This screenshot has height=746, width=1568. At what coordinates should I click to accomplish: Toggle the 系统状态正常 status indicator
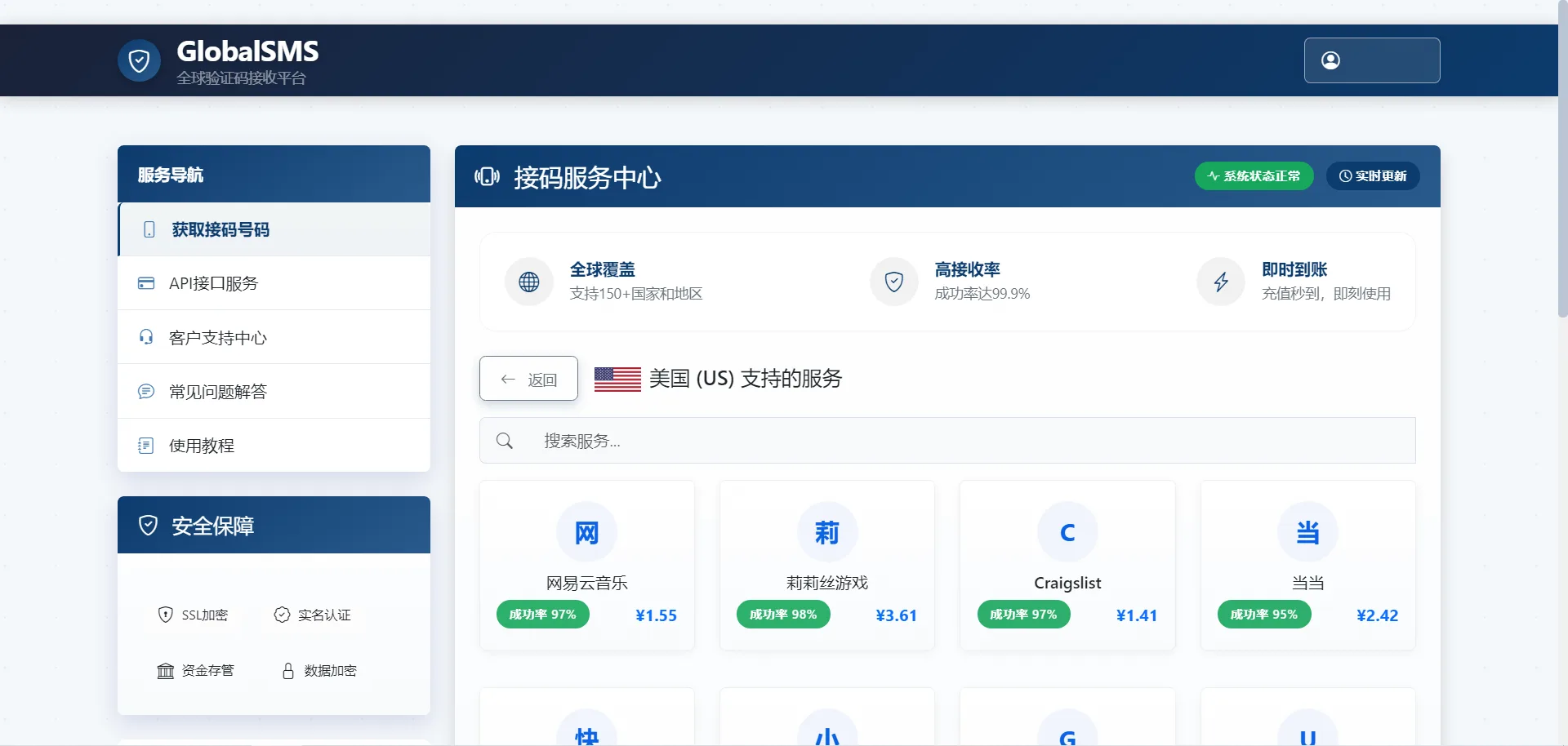click(x=1254, y=175)
